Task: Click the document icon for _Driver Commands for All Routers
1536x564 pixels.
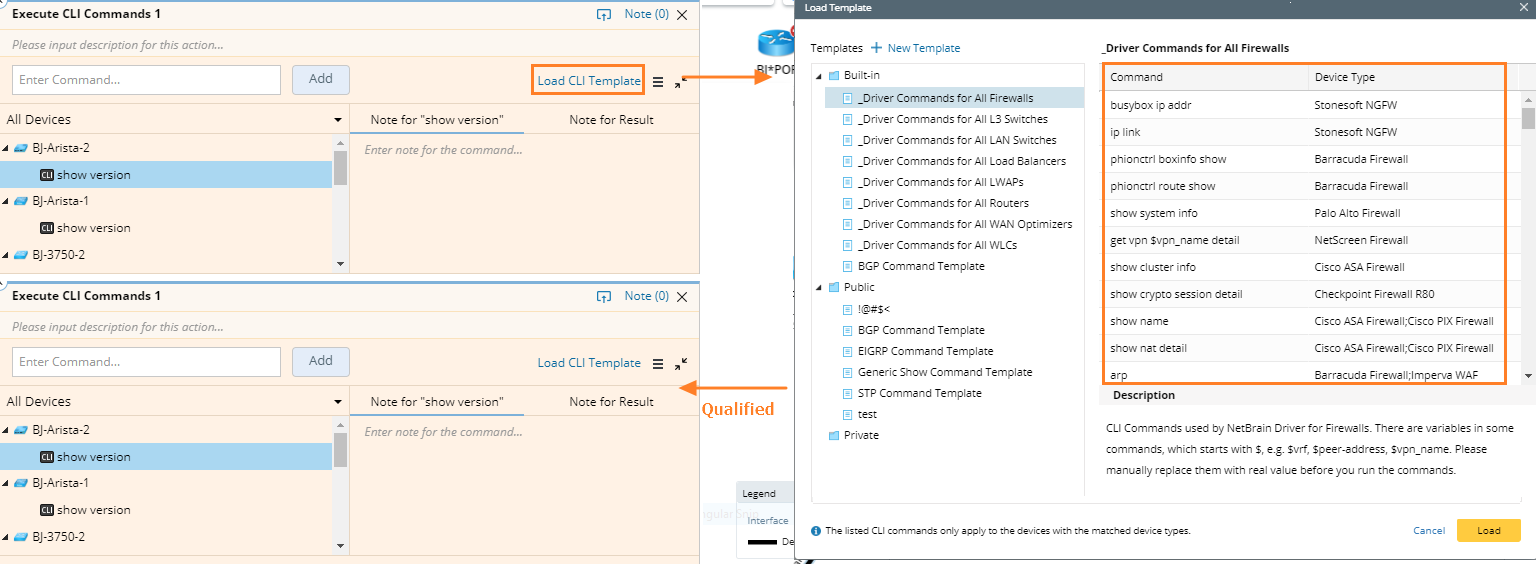Action: coord(847,203)
